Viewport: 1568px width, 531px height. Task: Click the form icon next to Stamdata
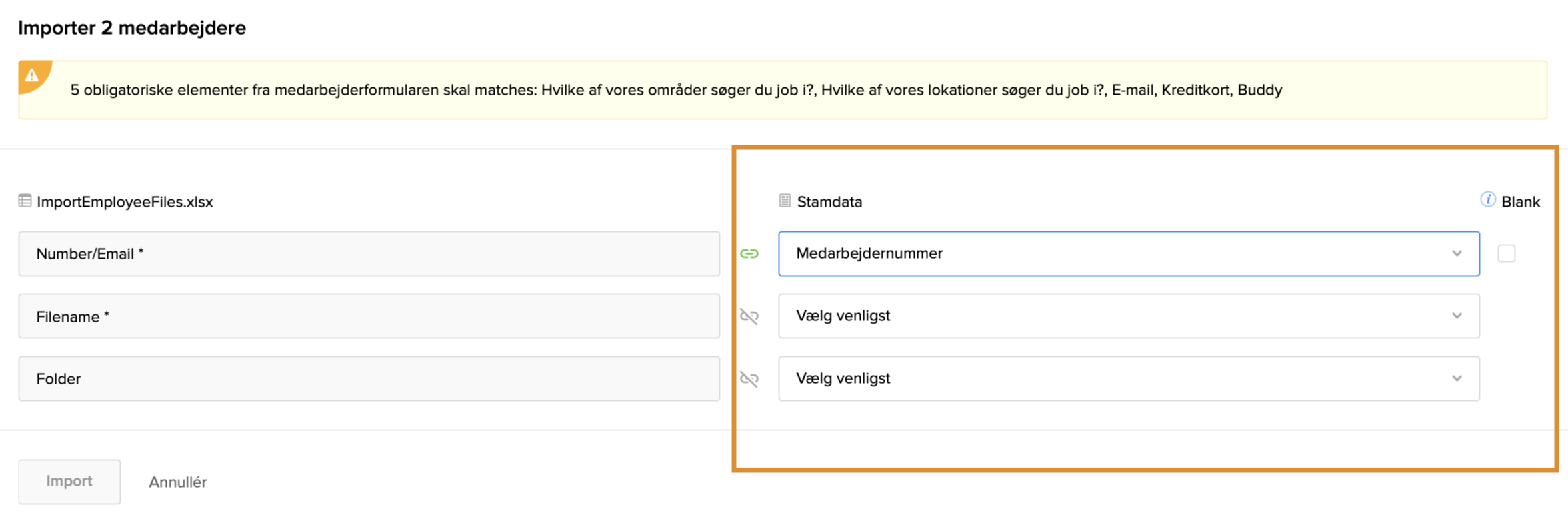pyautogui.click(x=785, y=201)
